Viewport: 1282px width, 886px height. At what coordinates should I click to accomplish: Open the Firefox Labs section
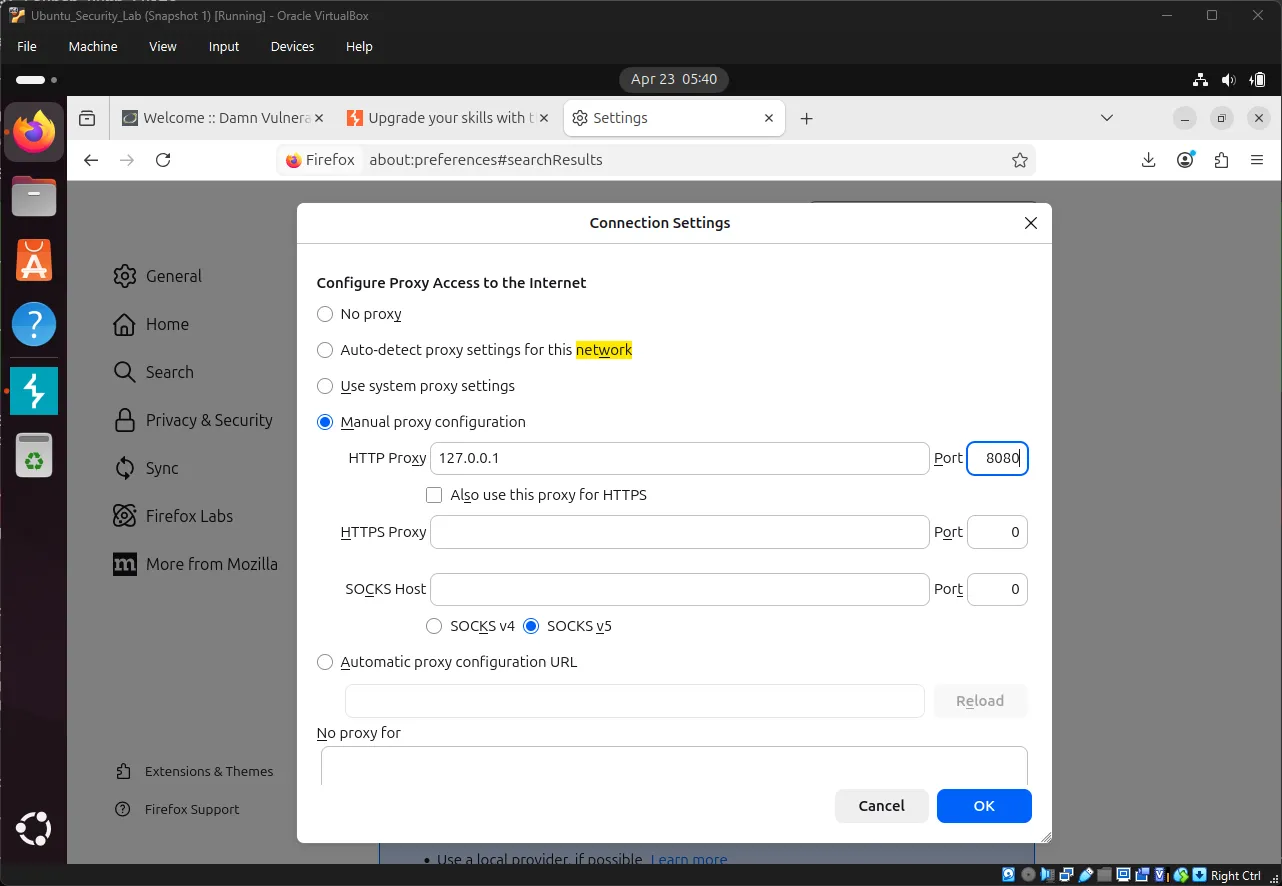click(x=188, y=515)
